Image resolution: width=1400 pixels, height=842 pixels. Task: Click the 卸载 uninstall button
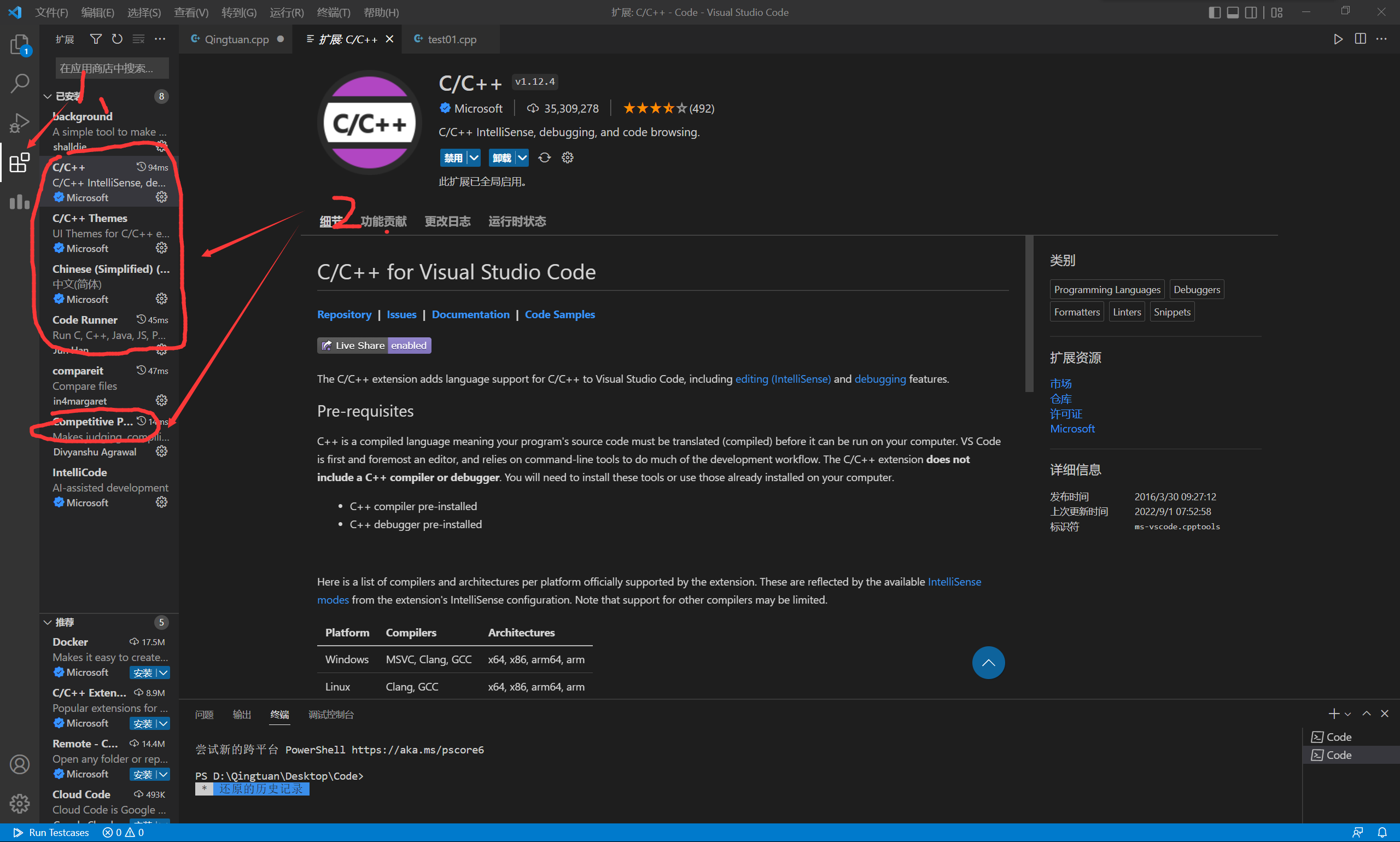click(x=501, y=157)
